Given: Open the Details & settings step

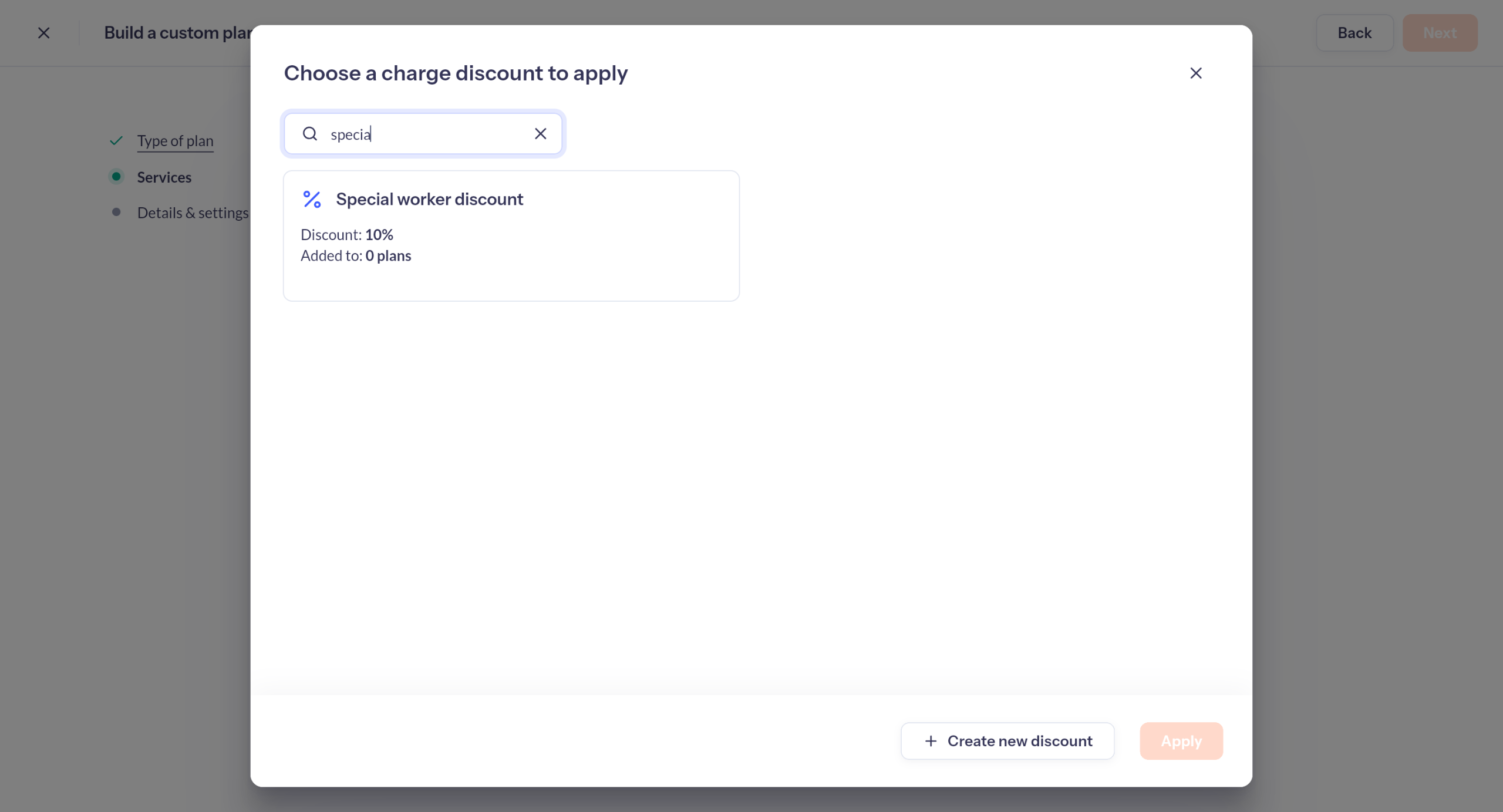Looking at the screenshot, I should pos(193,213).
